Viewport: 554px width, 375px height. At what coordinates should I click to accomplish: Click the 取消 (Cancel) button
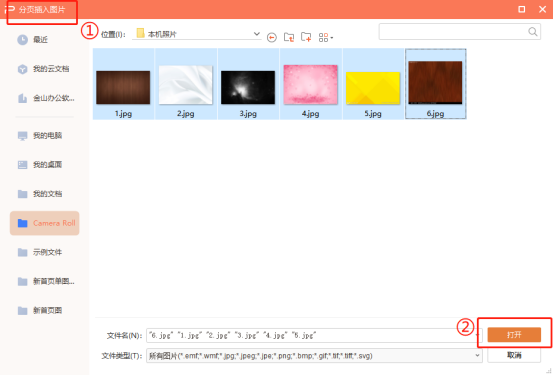(514, 355)
